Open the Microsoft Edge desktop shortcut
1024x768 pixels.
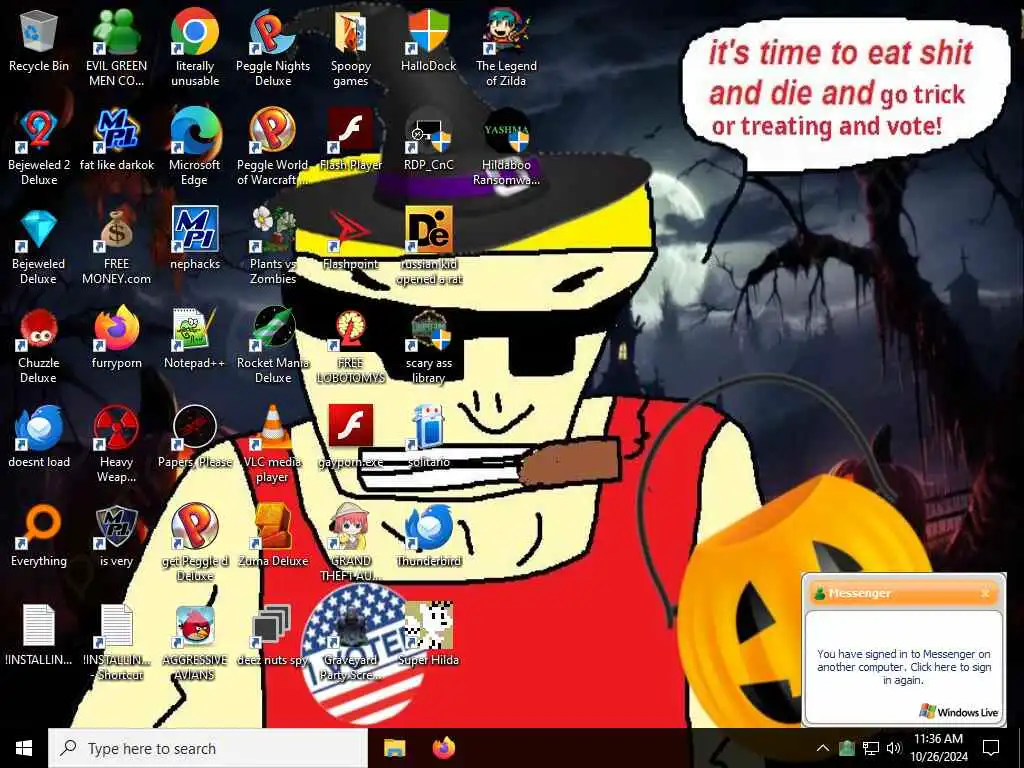click(x=195, y=131)
